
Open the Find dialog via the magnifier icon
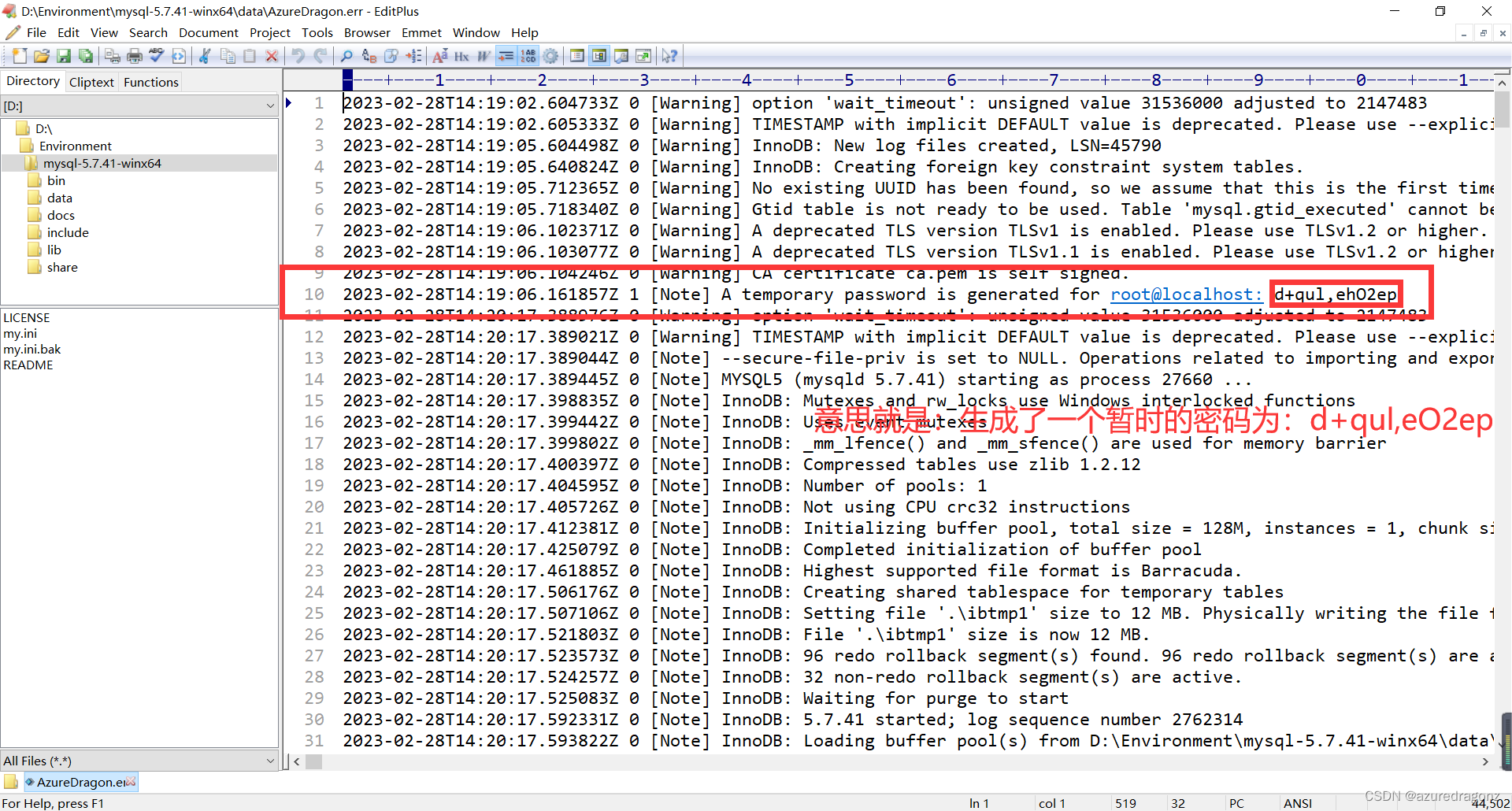[x=347, y=56]
